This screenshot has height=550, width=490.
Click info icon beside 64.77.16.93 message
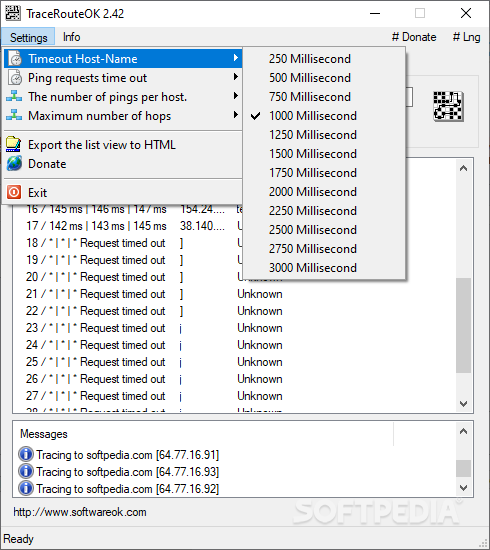pyautogui.click(x=26, y=471)
